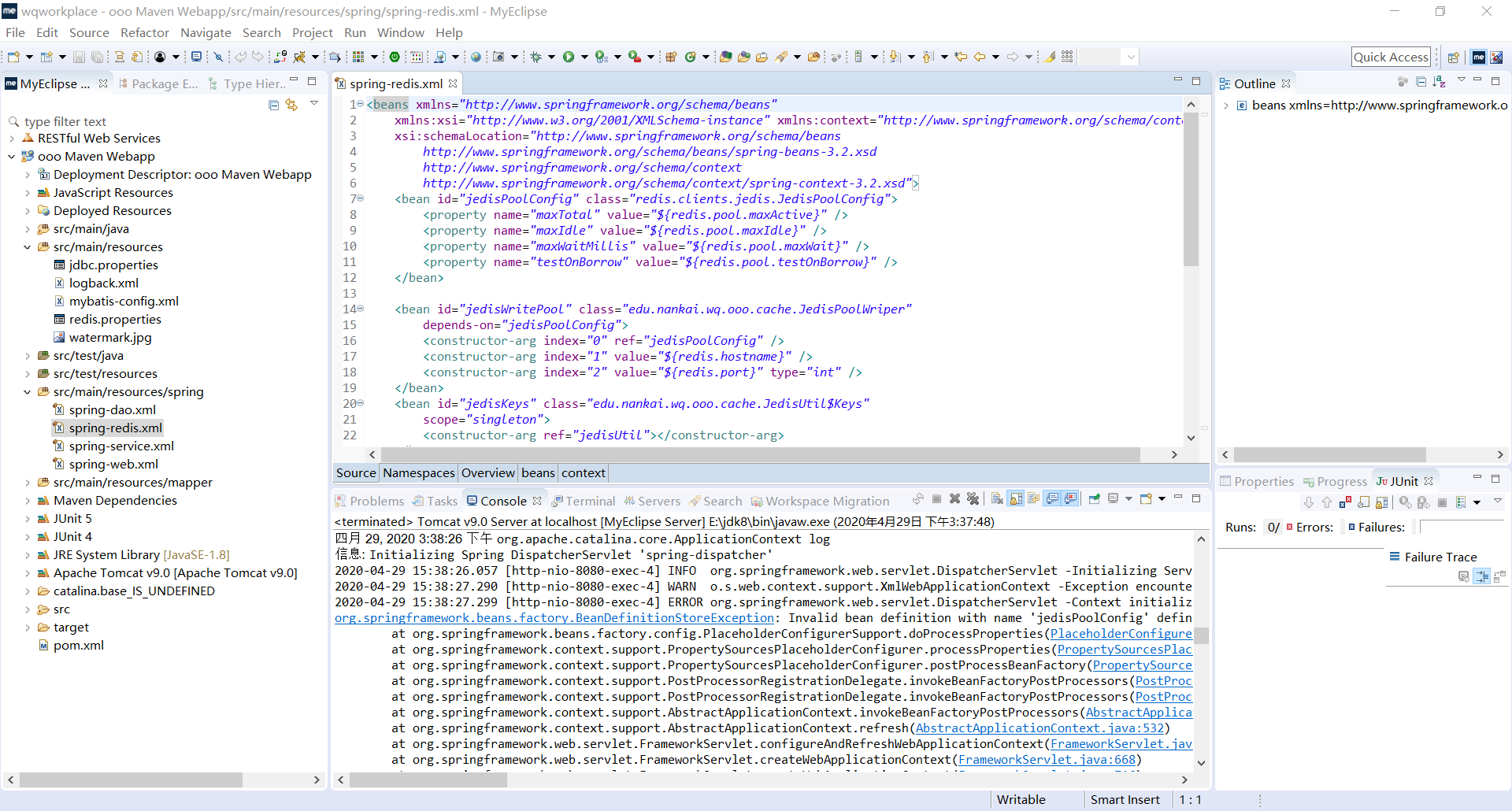Click the Last Edit Location icon
The image size is (1512, 811).
click(x=961, y=57)
